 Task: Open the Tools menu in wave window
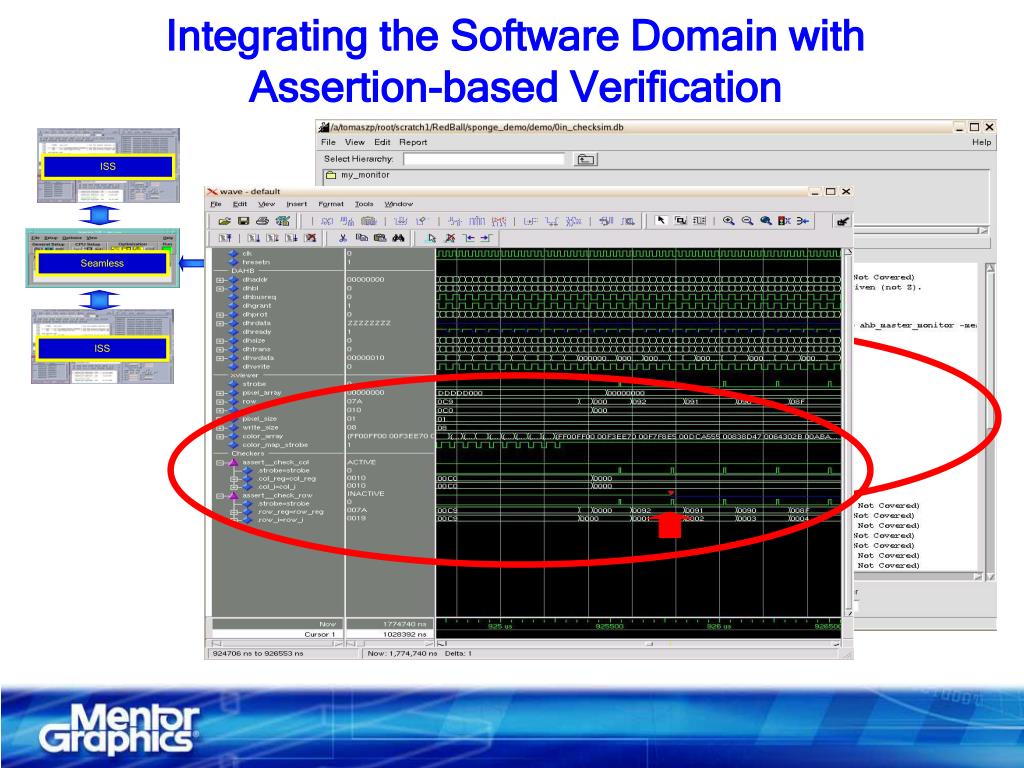(x=363, y=204)
